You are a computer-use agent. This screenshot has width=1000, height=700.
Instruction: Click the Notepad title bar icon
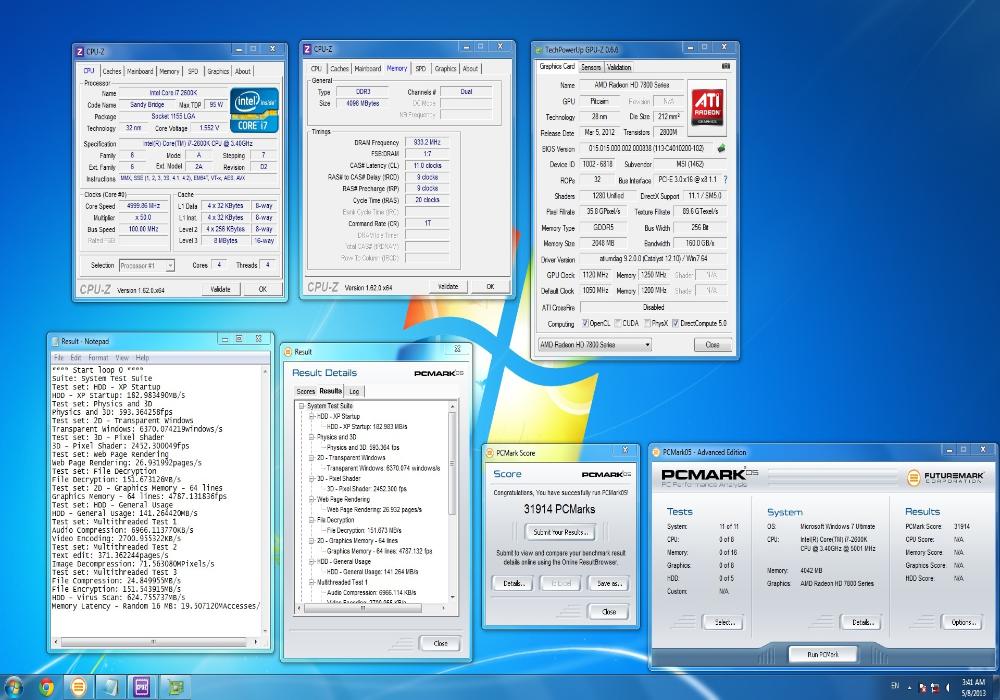tap(55, 341)
